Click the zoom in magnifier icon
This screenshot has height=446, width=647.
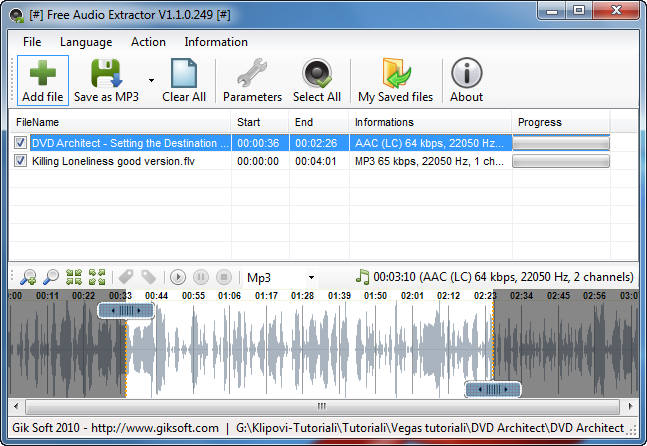28,277
